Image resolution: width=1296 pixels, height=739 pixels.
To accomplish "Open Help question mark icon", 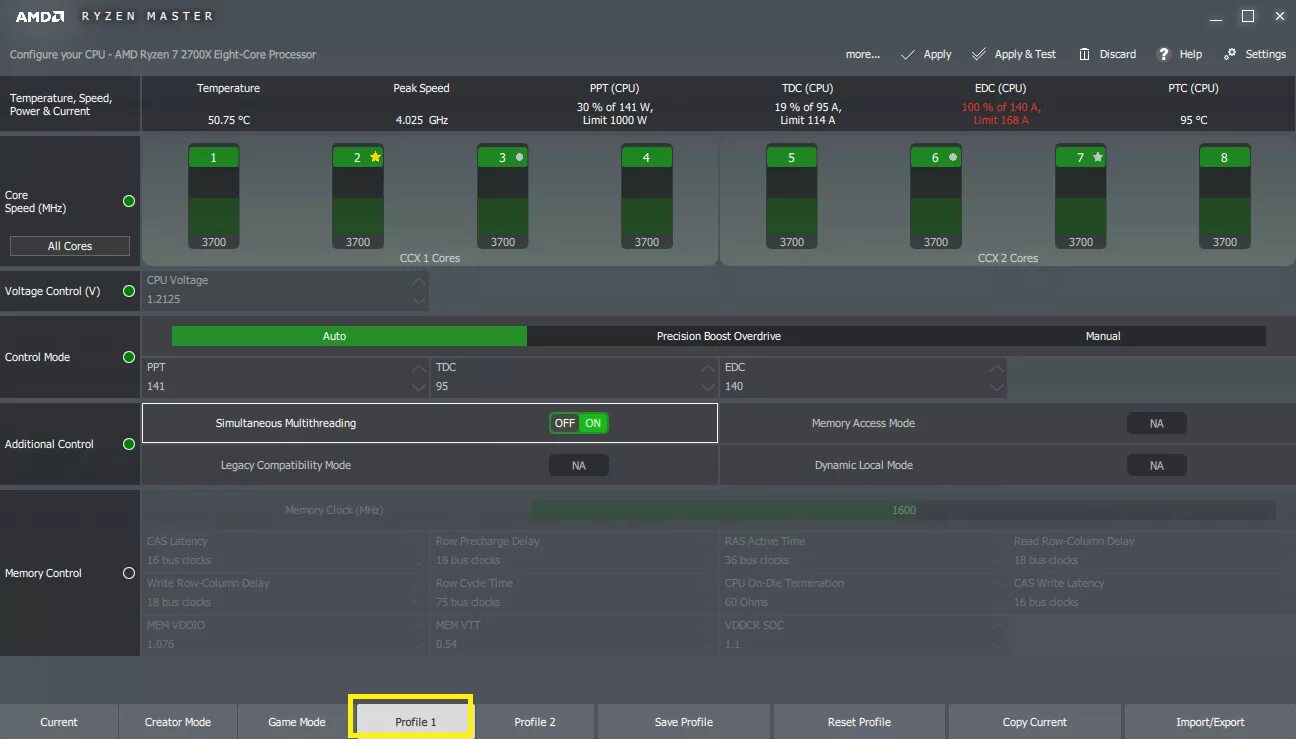I will click(x=1164, y=54).
